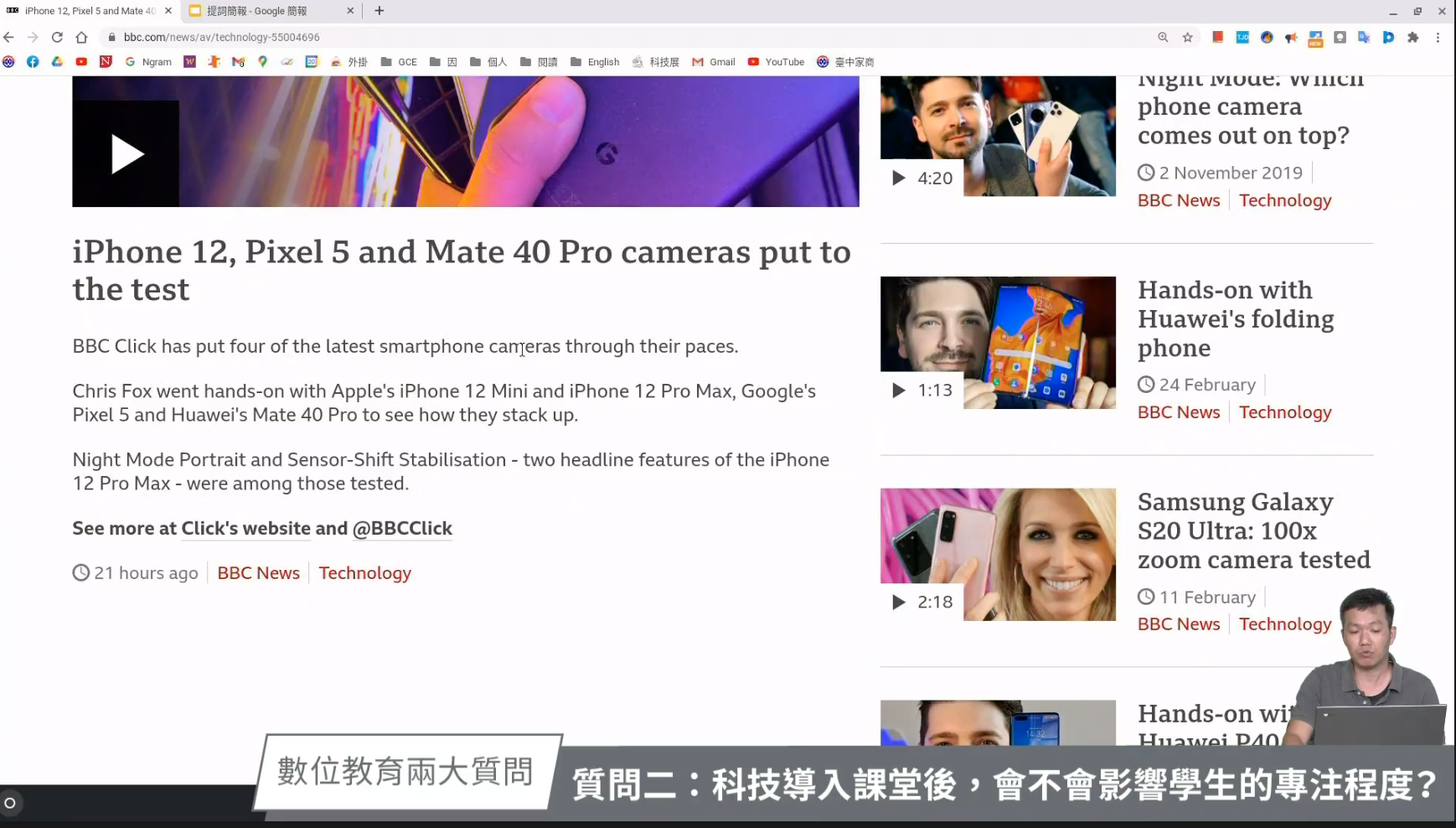Viewport: 1456px width, 828px height.
Task: Expand the English bookmarks folder
Action: 595,62
